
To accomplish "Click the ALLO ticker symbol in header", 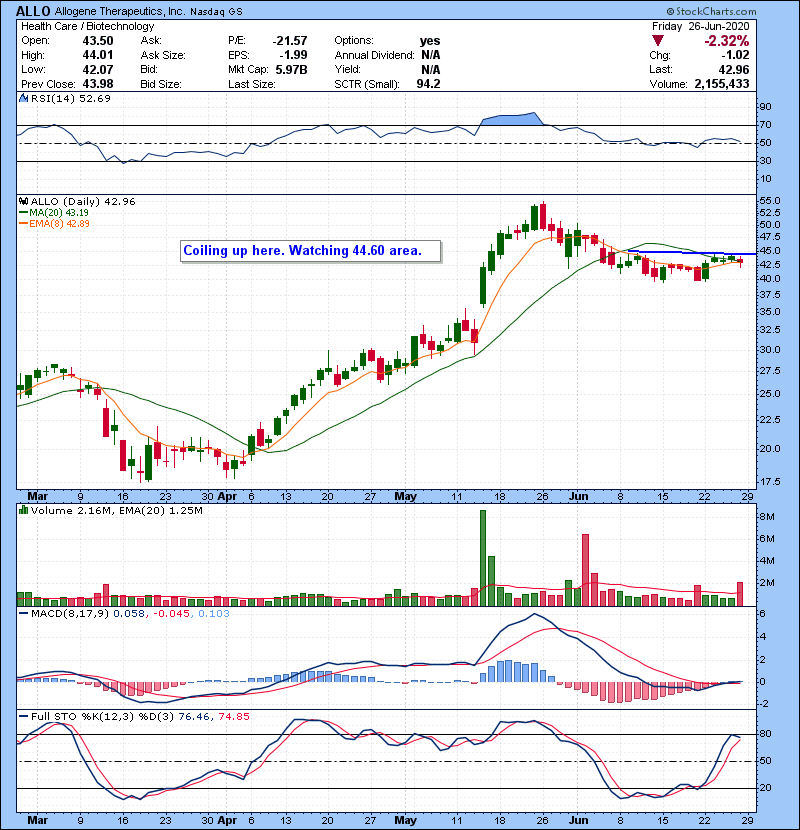I will coord(33,11).
